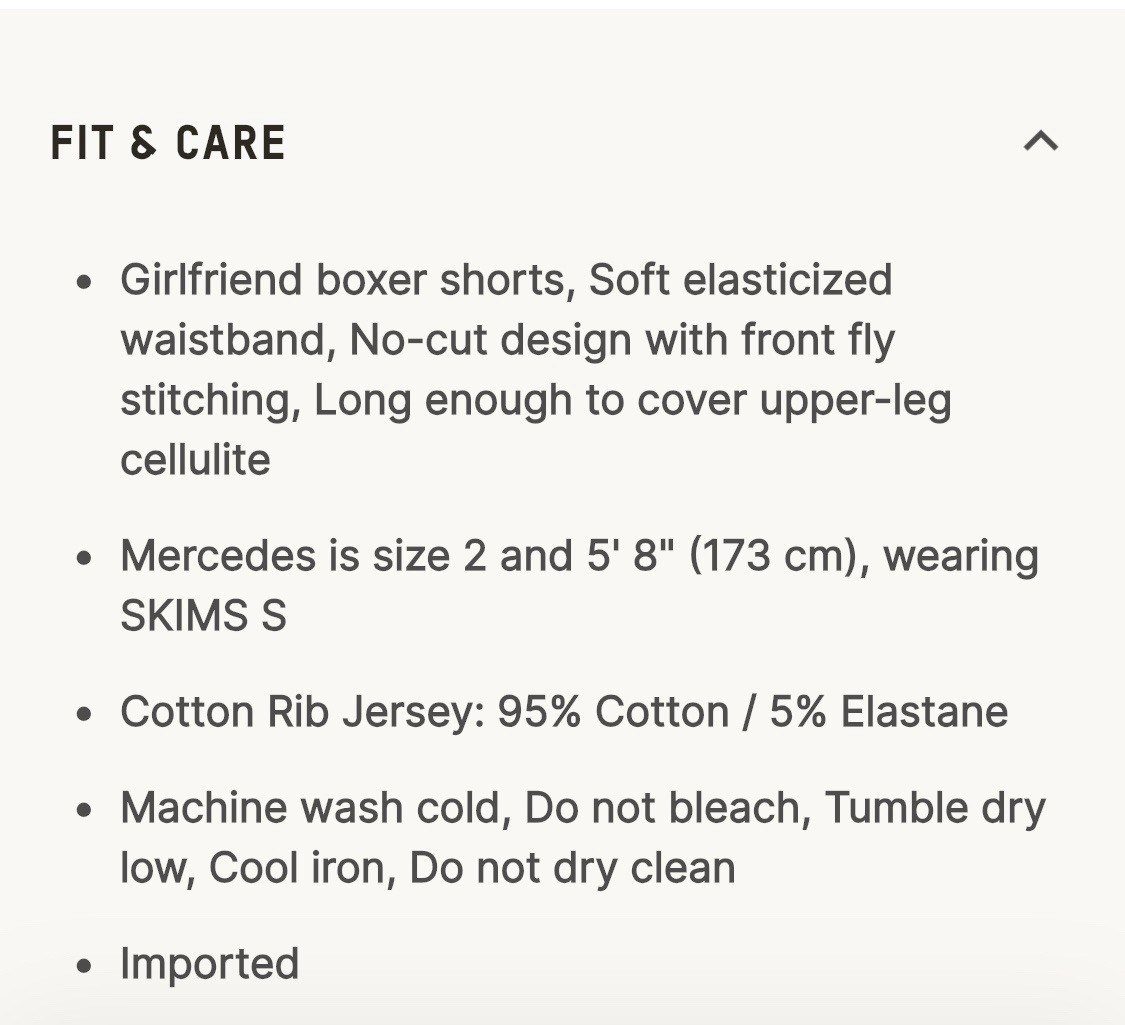Viewport: 1125px width, 1025px height.
Task: Click the Long enough to cover upper-leg text
Action: (x=632, y=400)
